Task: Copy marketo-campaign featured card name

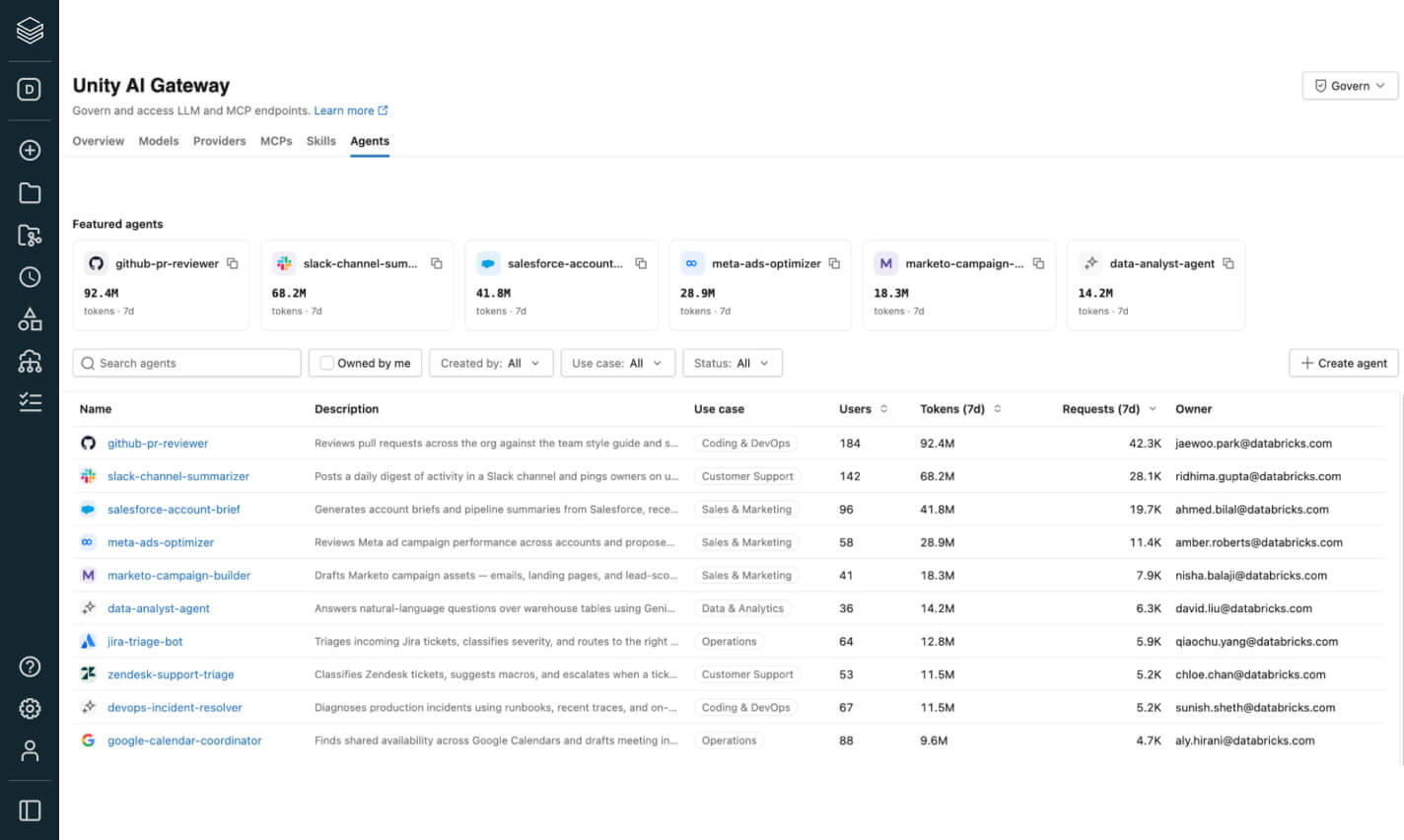Action: click(1038, 263)
